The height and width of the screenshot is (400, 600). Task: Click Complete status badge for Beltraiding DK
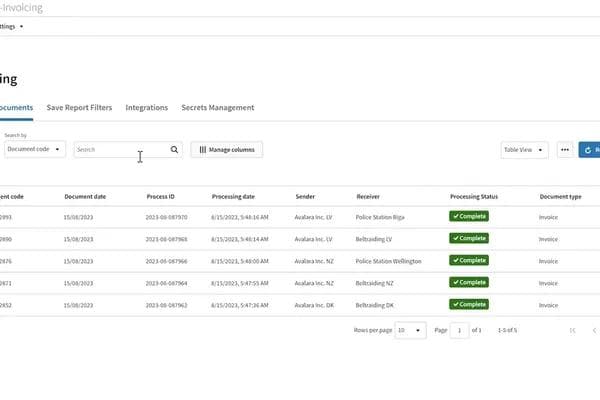click(468, 304)
